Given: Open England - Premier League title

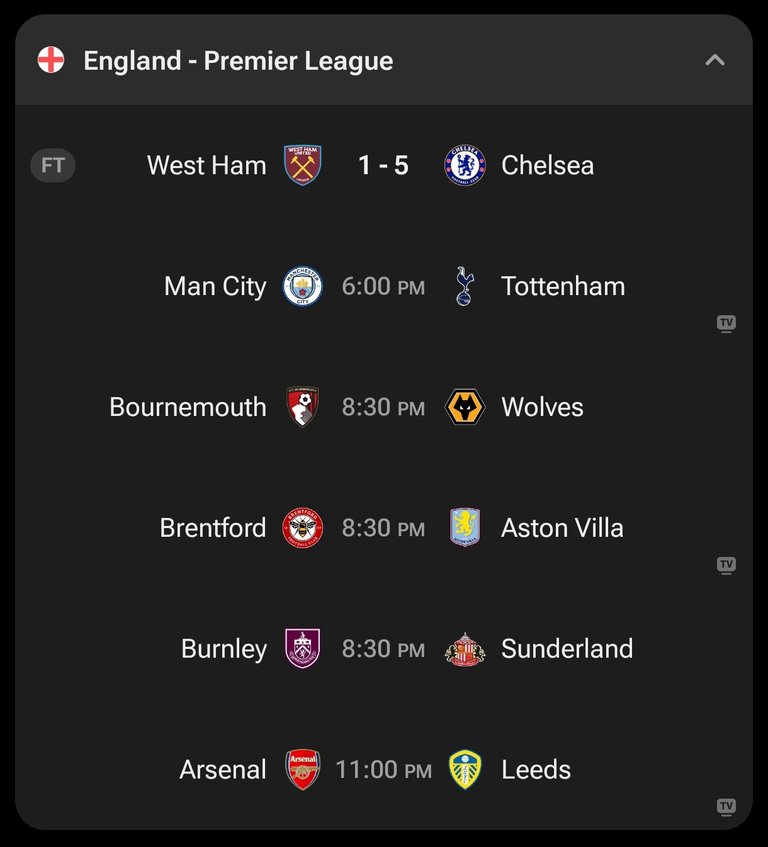Looking at the screenshot, I should [x=238, y=60].
